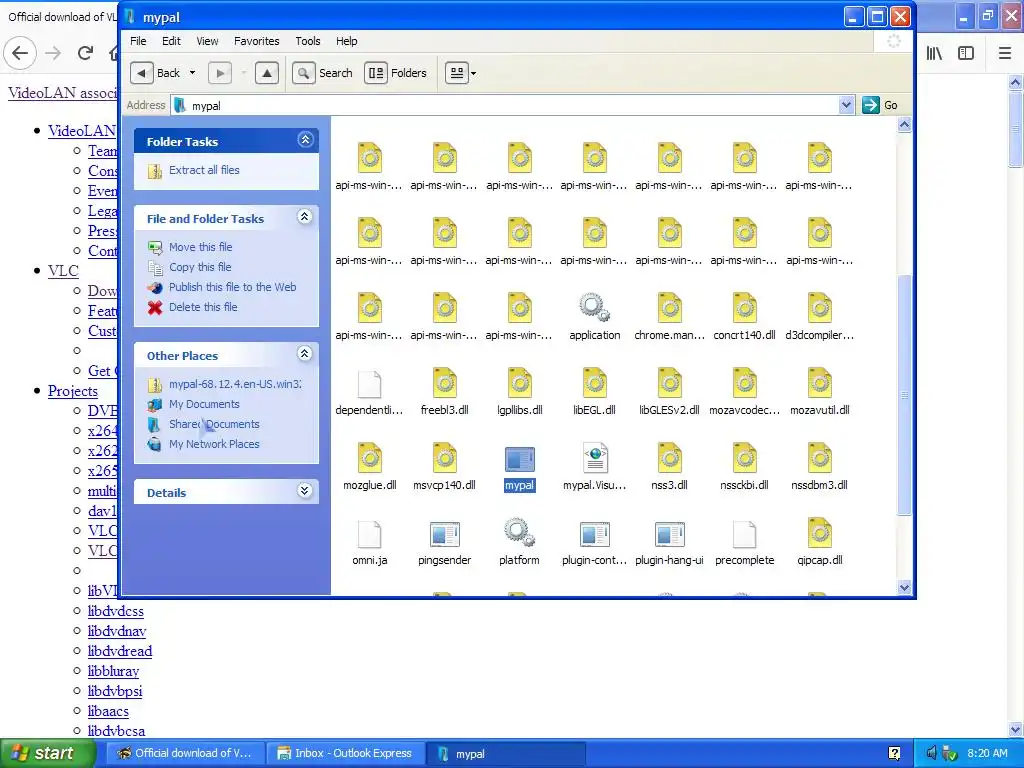Click Extract all files link
The image size is (1024, 768).
(204, 170)
